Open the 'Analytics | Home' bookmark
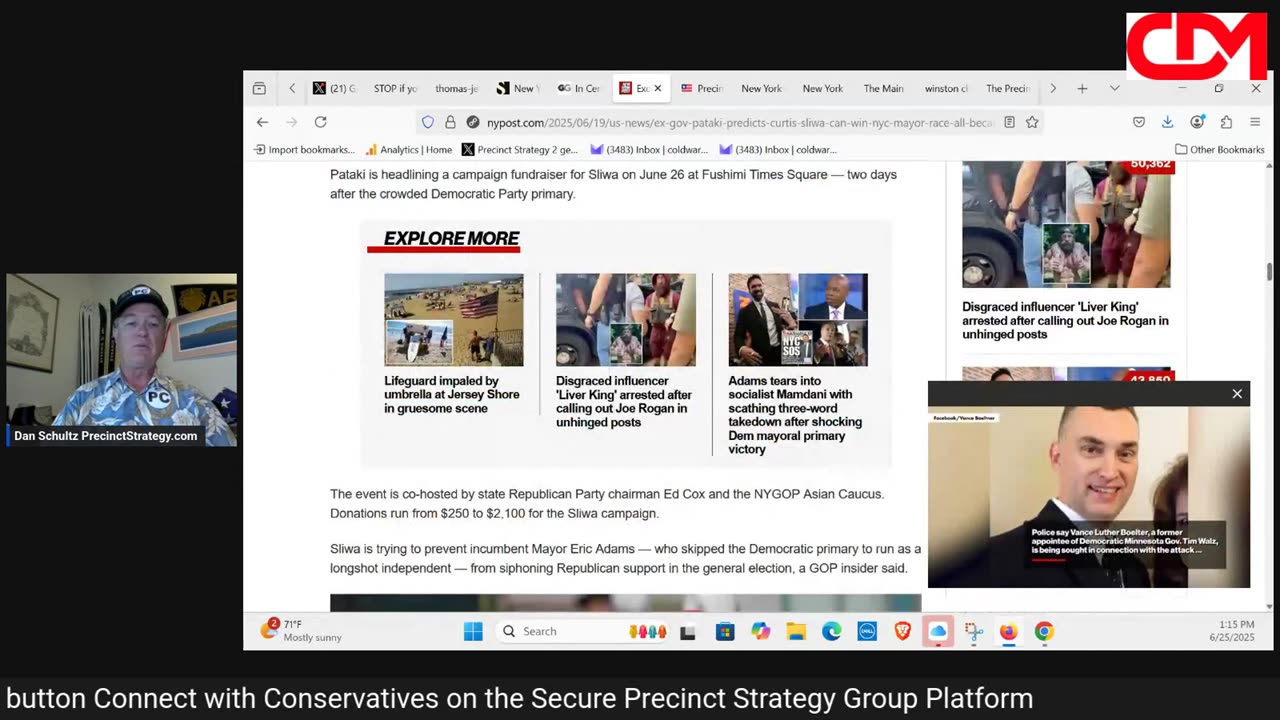1280x720 pixels. pos(408,150)
